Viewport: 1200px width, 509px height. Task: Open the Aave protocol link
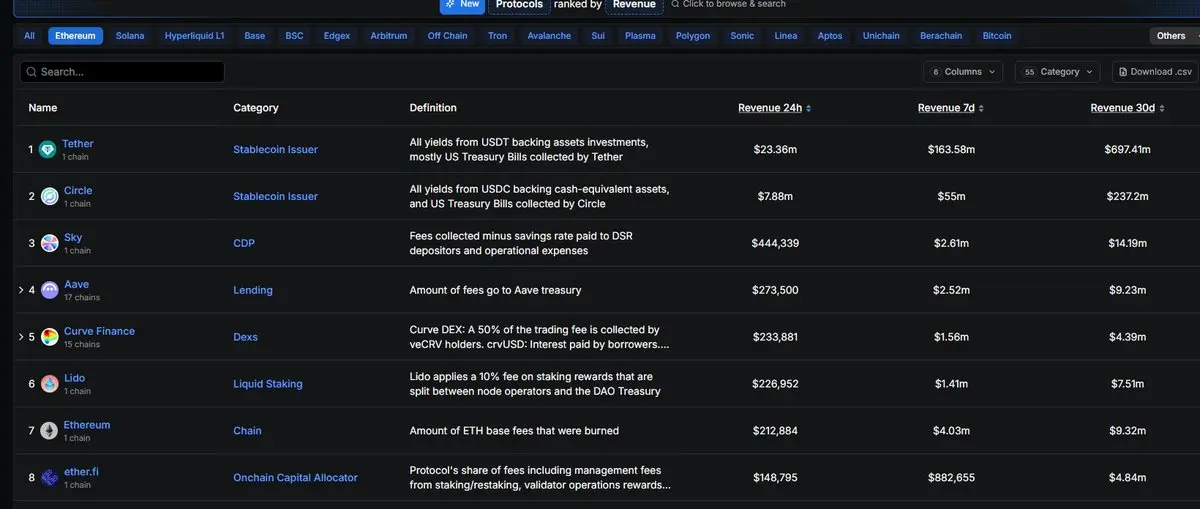tap(76, 285)
